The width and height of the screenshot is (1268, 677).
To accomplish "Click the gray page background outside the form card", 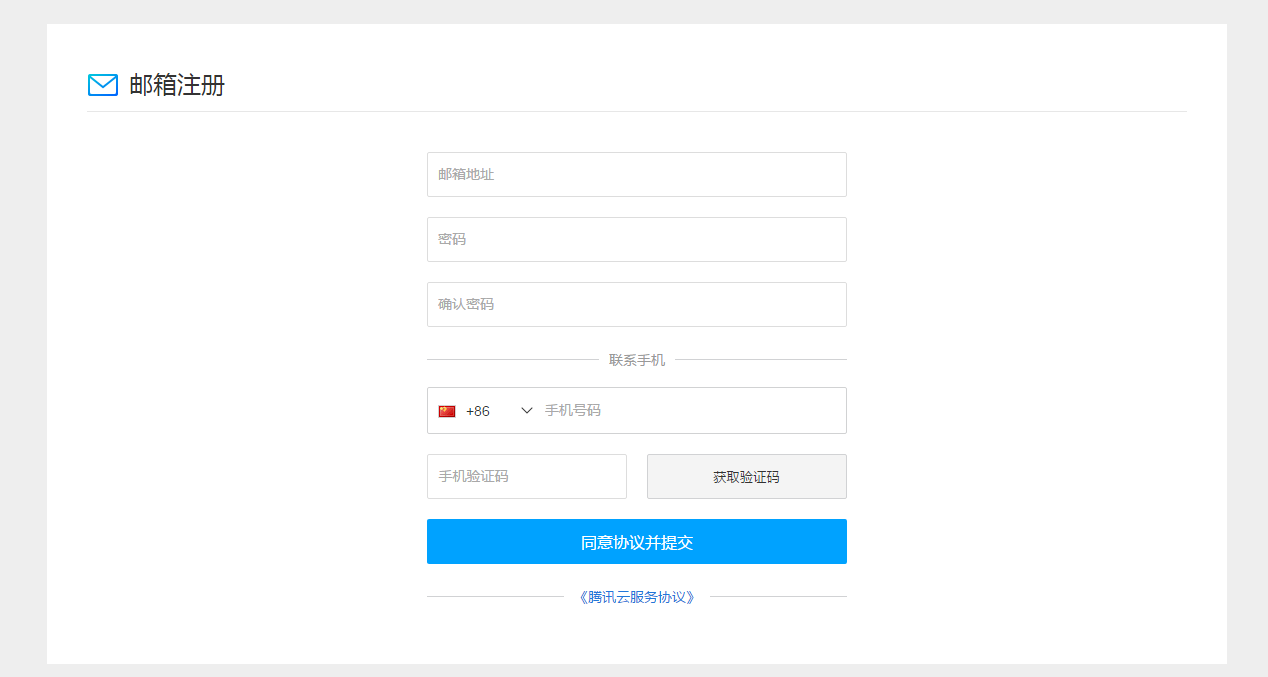I will [22, 340].
